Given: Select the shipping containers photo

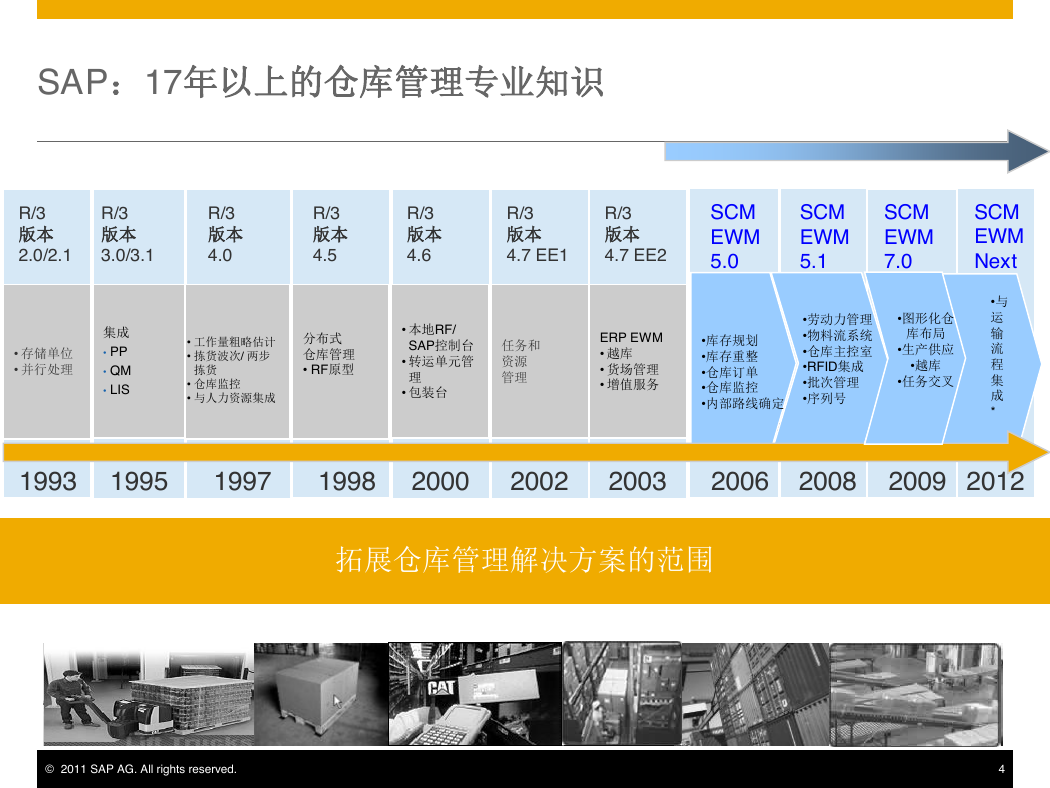Looking at the screenshot, I should pos(756,694).
